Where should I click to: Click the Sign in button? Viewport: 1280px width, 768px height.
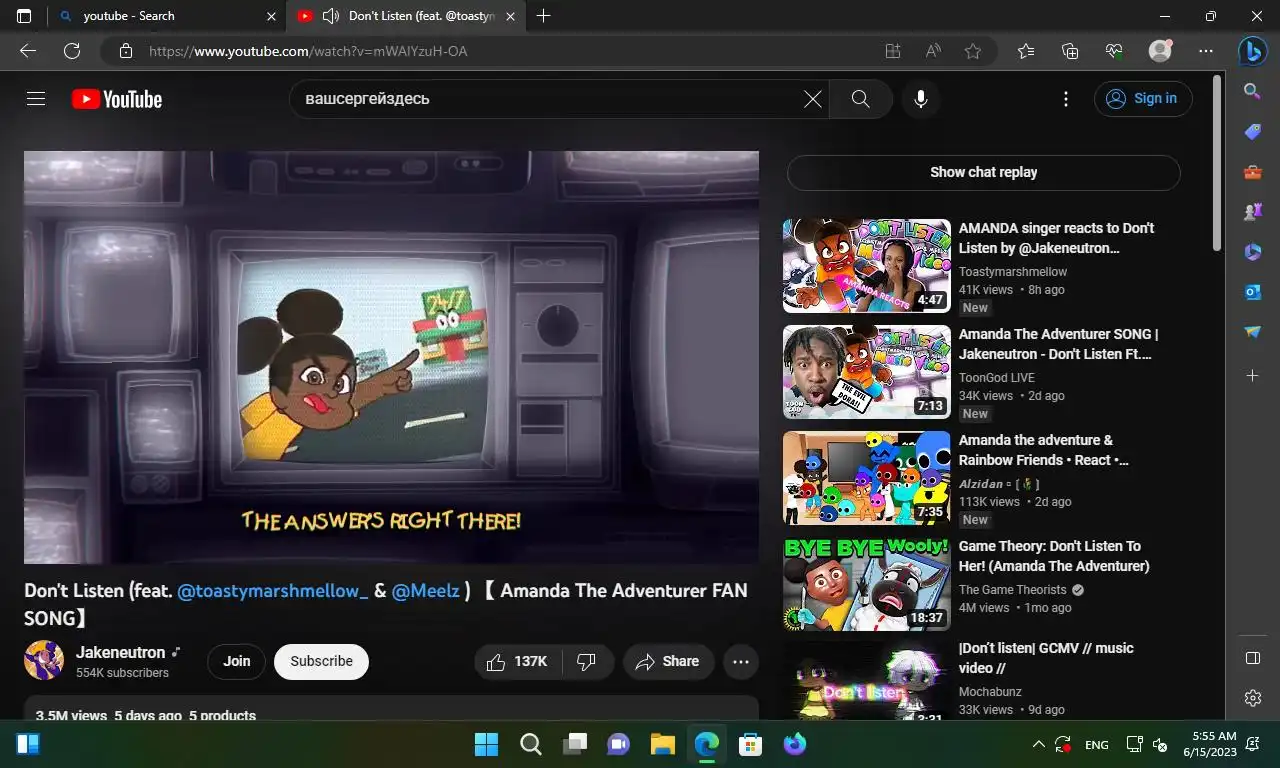click(x=1143, y=99)
